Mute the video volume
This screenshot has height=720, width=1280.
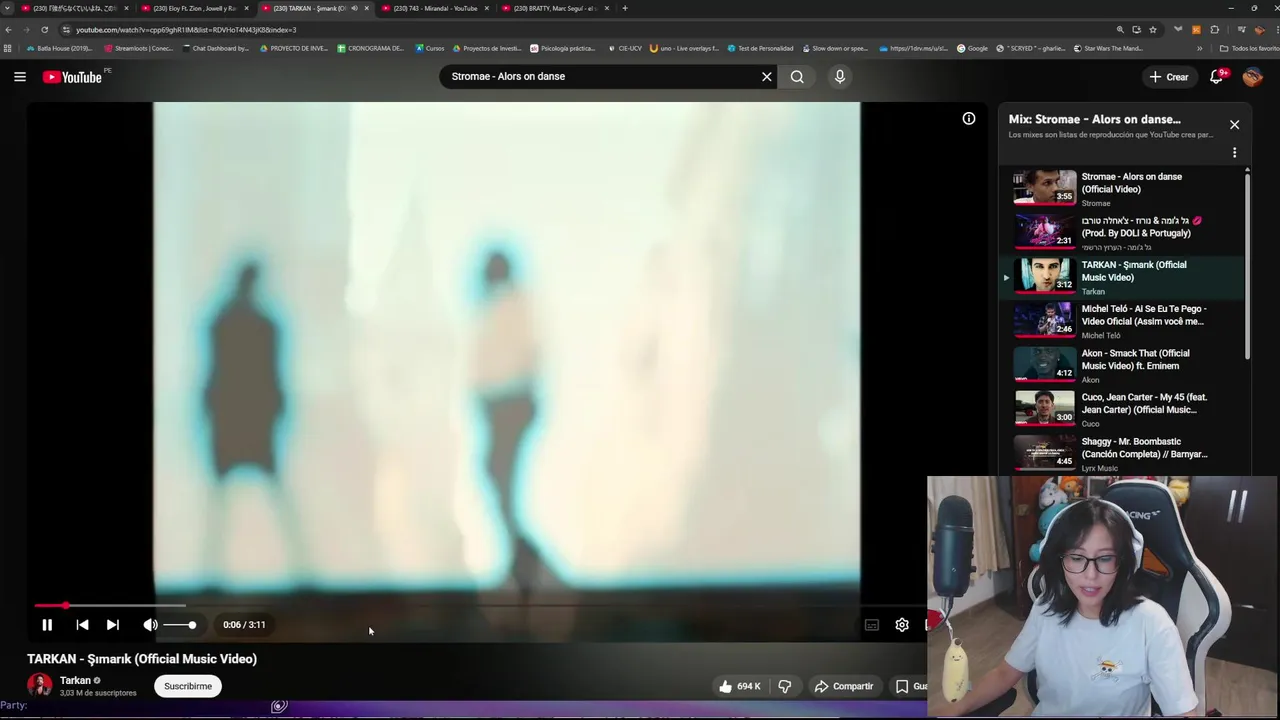(x=150, y=625)
